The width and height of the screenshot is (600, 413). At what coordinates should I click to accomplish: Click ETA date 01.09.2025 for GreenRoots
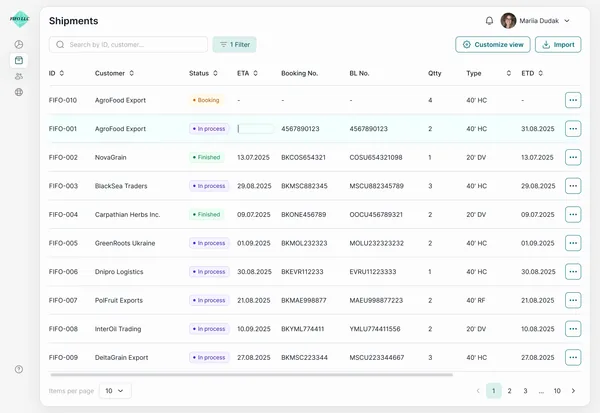coord(254,243)
